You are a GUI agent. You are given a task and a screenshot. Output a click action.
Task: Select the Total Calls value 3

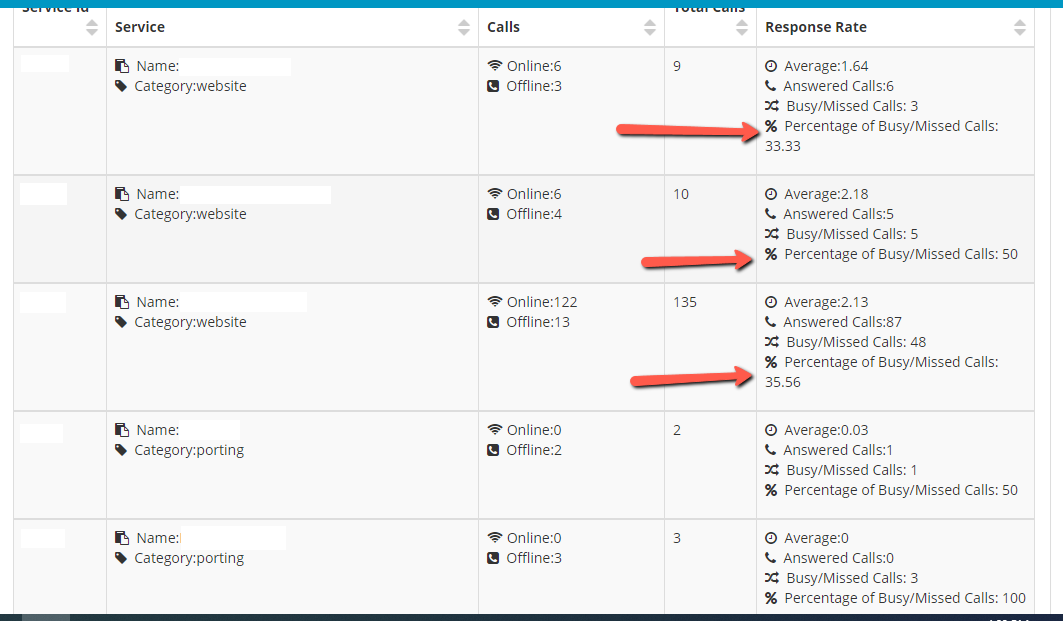(x=677, y=538)
